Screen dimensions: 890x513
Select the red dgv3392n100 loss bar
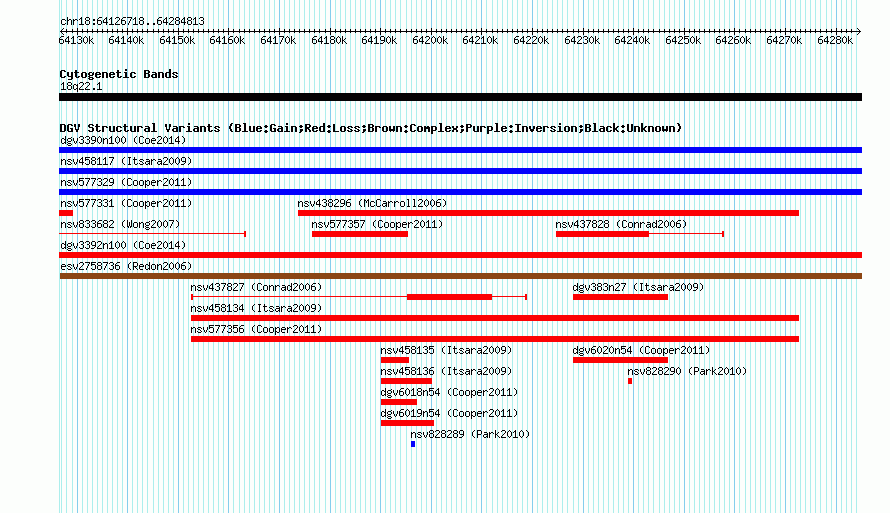click(x=460, y=255)
